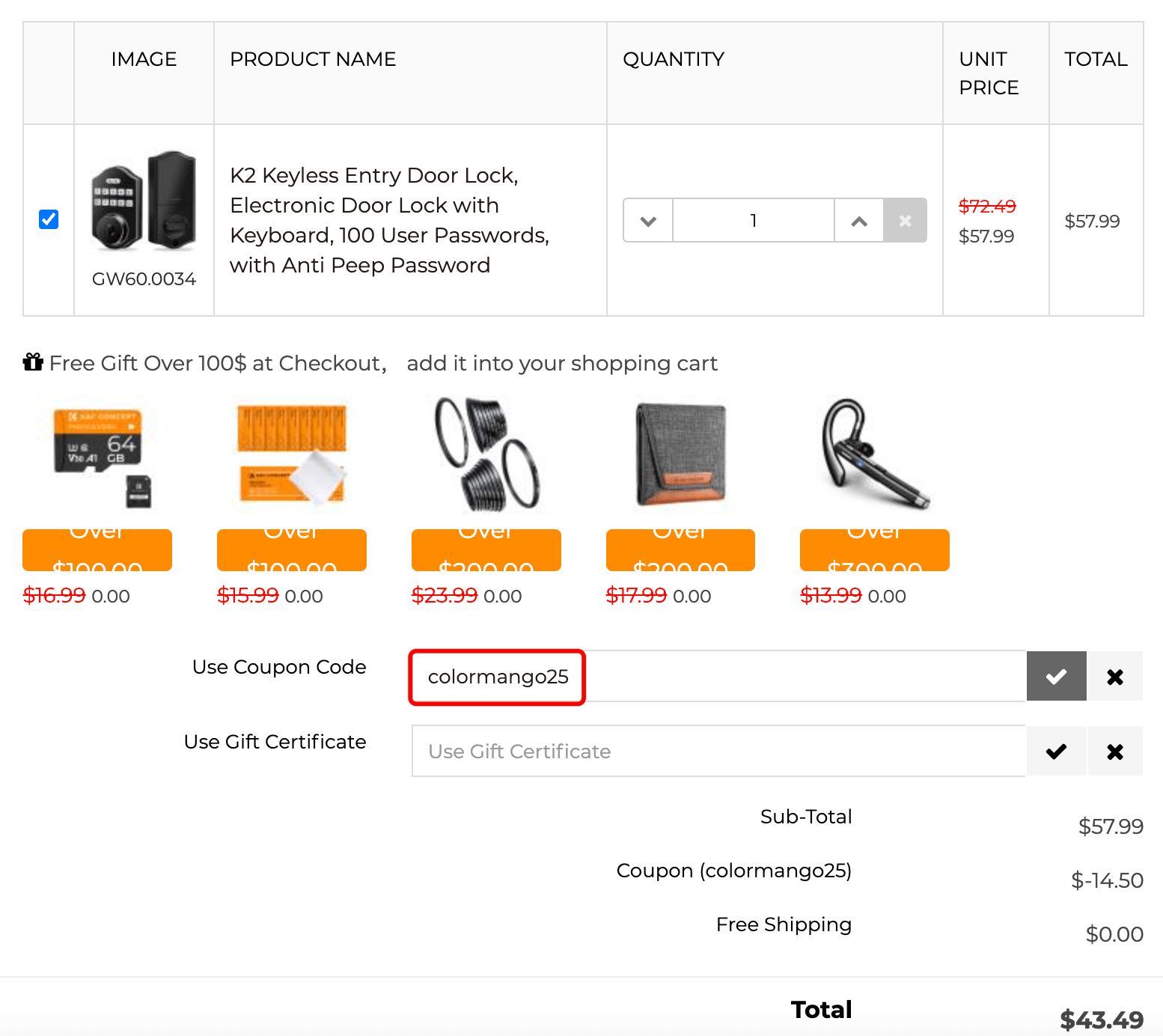Click the orange button under the memory card

97,550
